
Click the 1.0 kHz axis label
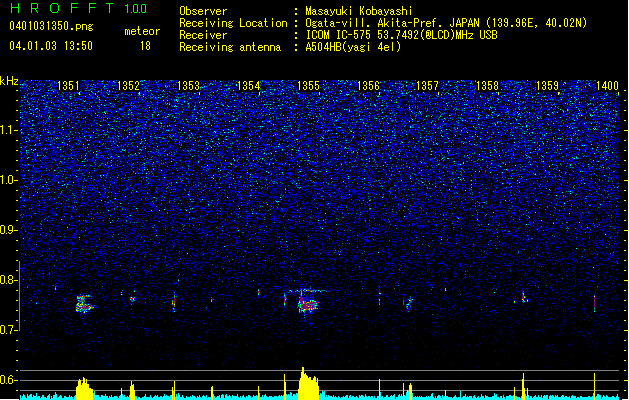pyautogui.click(x=9, y=180)
